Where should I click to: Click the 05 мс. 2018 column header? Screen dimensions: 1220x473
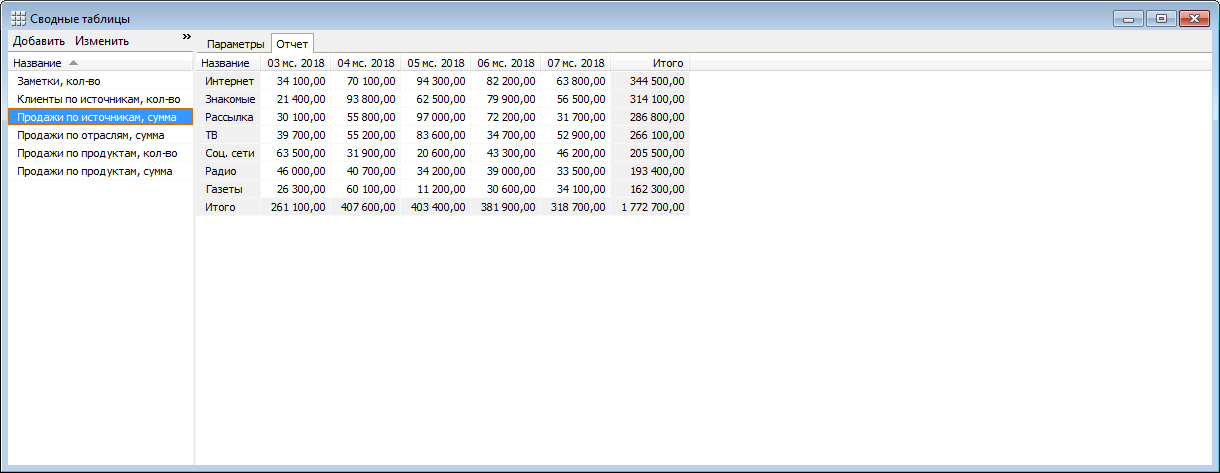coord(436,63)
